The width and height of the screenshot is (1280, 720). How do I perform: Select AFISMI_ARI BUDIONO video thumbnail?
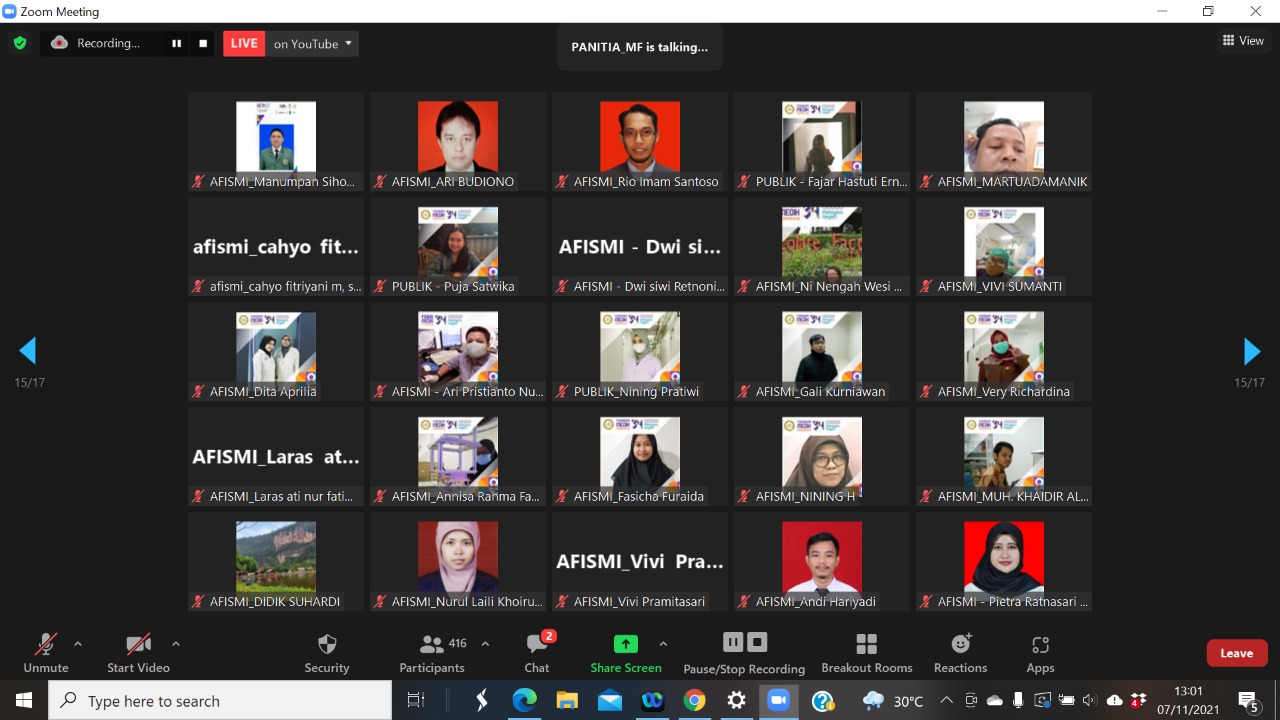tap(458, 141)
